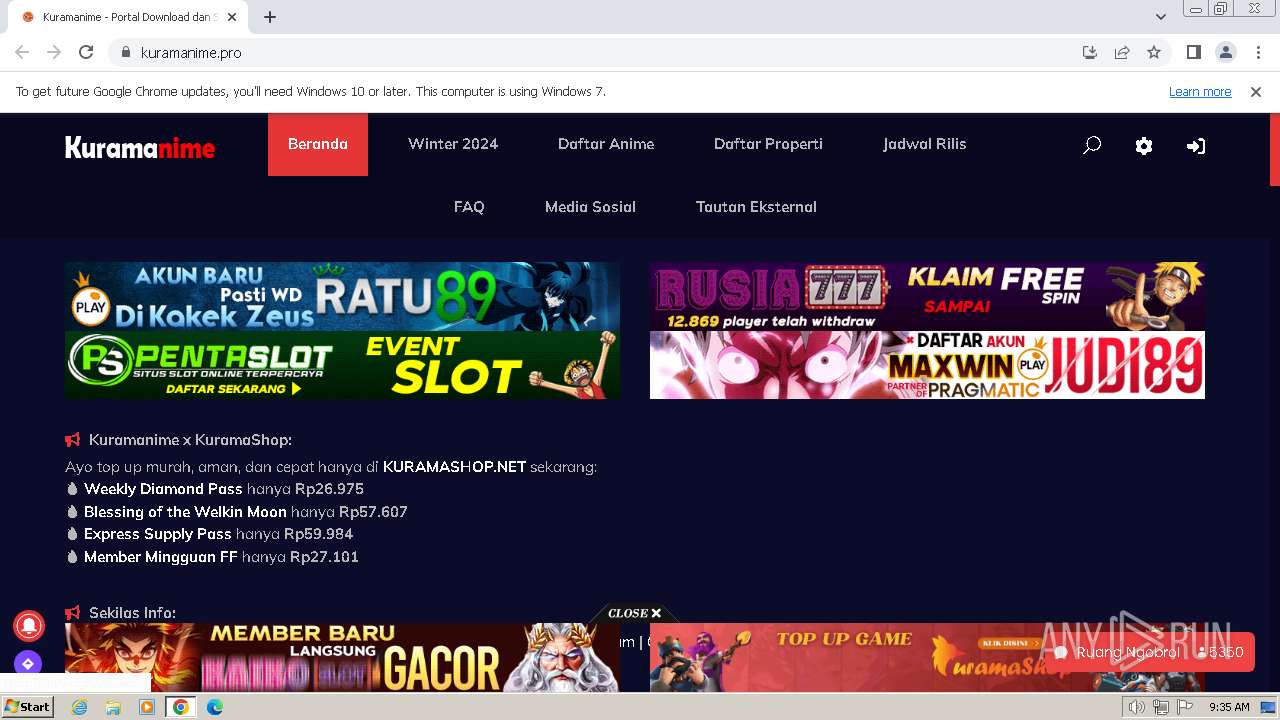Click the Action Center flag tray icon
The image size is (1280, 720).
[1183, 707]
